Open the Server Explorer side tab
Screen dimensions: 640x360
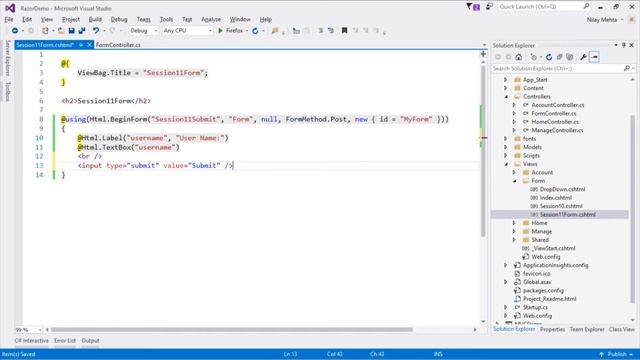tap(7, 58)
